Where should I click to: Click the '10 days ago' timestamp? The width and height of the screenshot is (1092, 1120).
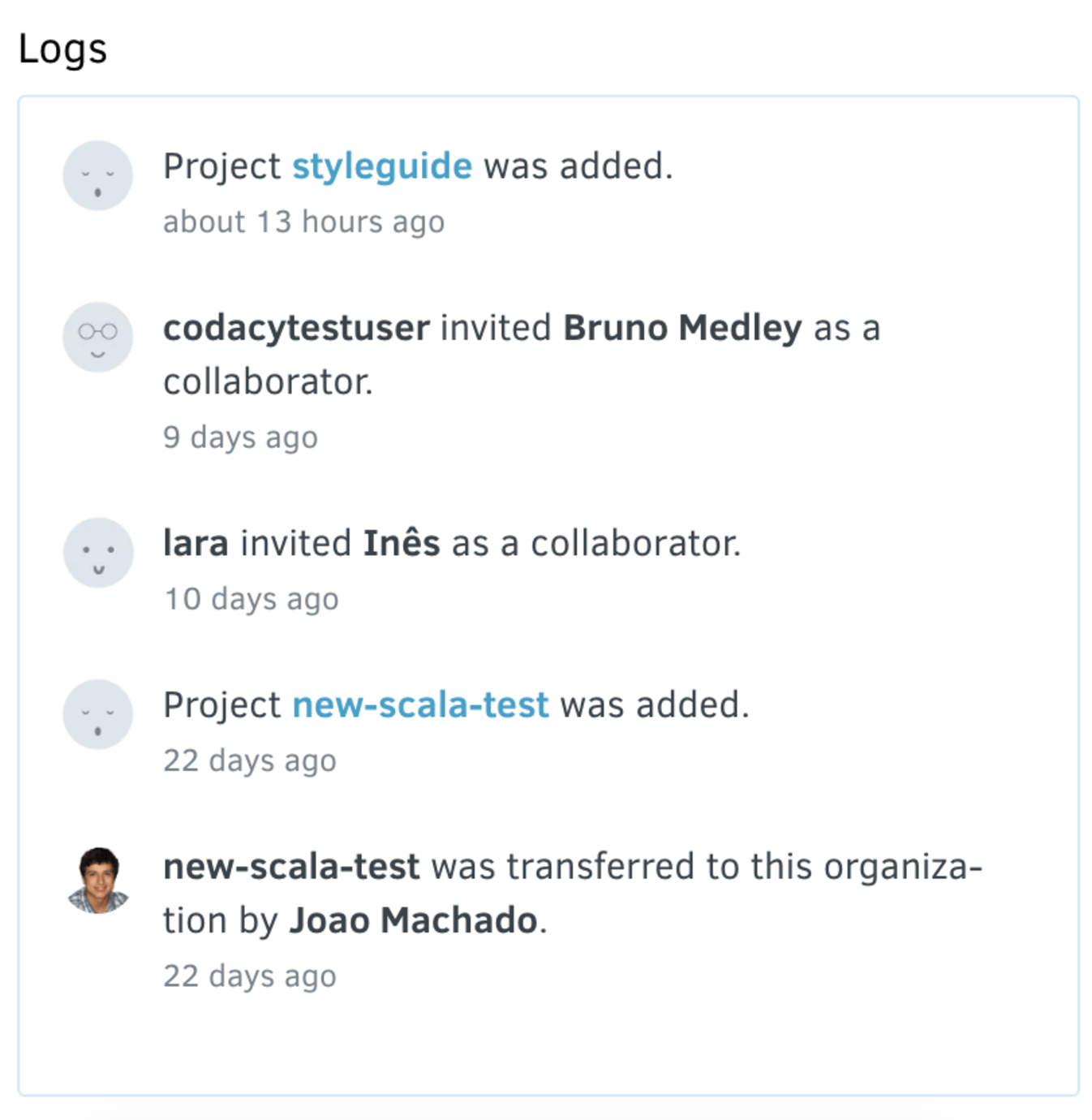pos(251,599)
